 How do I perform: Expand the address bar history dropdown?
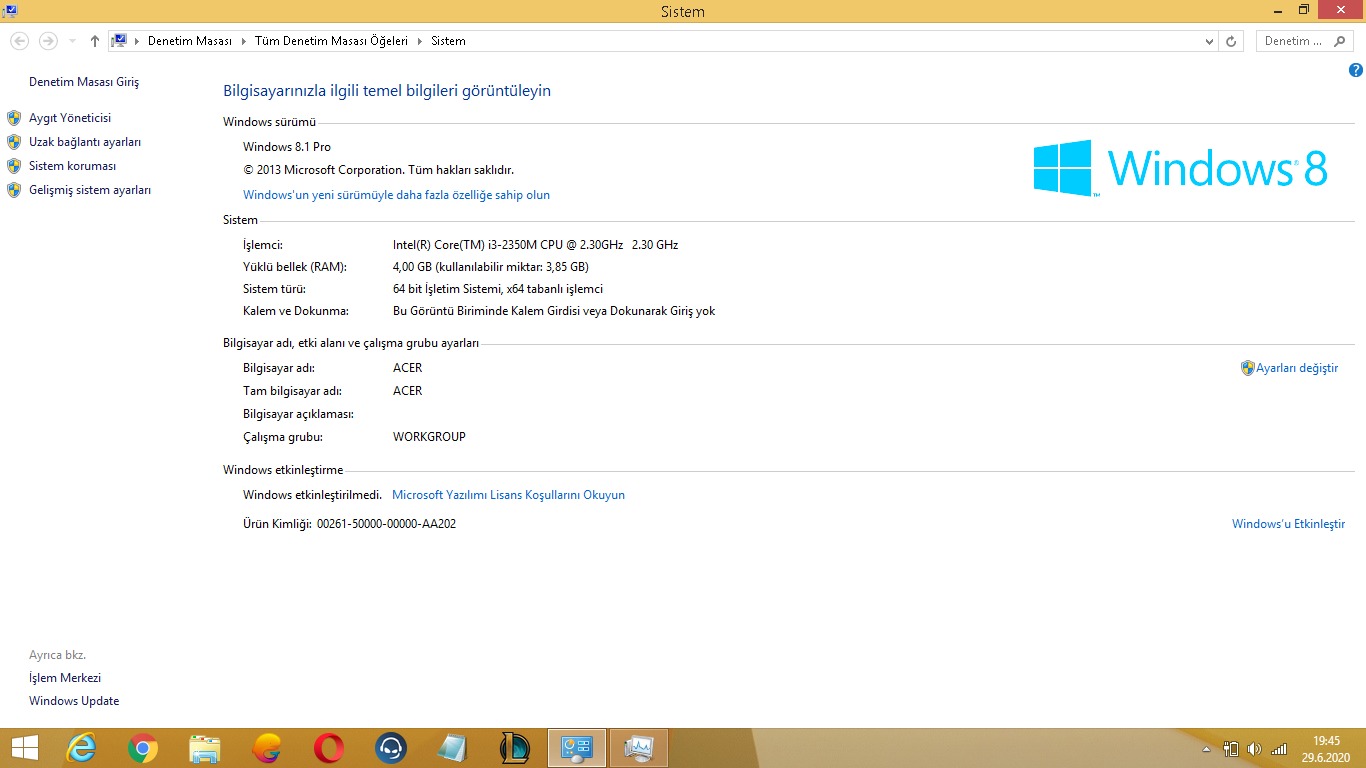pos(1209,41)
